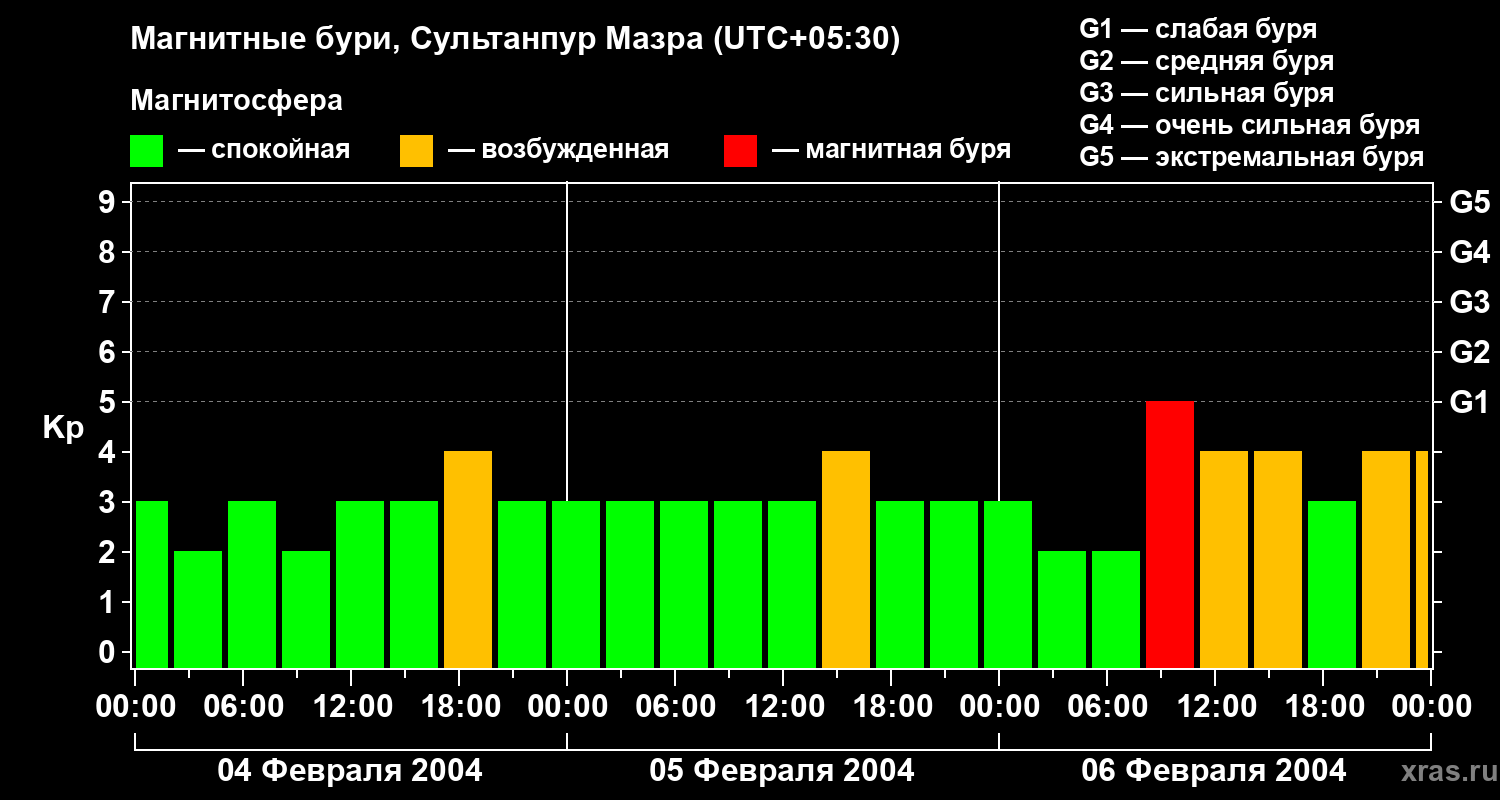
Task: Select the orange Kp 4 bar on 05 Февраля
Action: click(x=846, y=559)
